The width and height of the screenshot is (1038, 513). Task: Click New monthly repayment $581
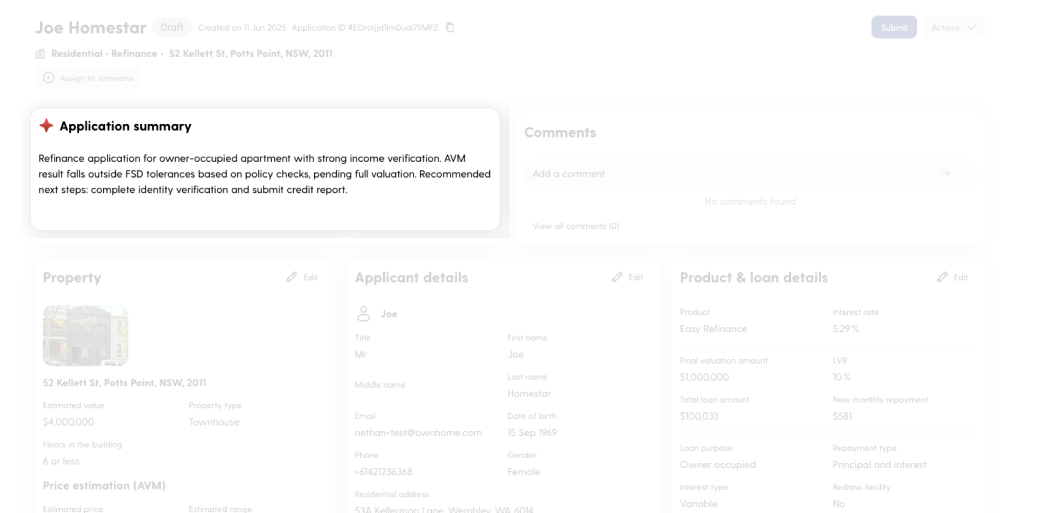(842, 416)
